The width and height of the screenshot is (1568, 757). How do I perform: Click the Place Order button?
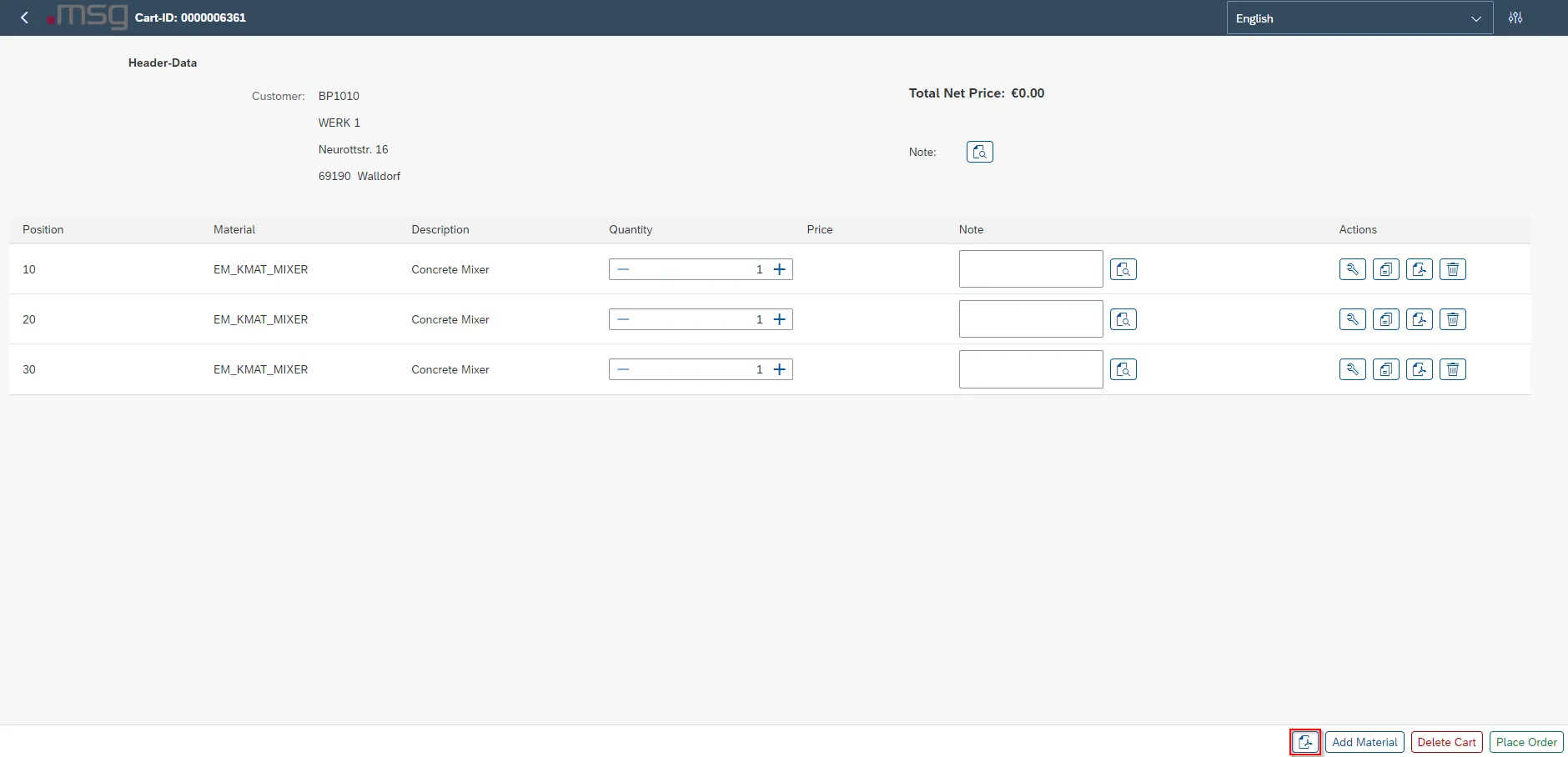tap(1525, 742)
